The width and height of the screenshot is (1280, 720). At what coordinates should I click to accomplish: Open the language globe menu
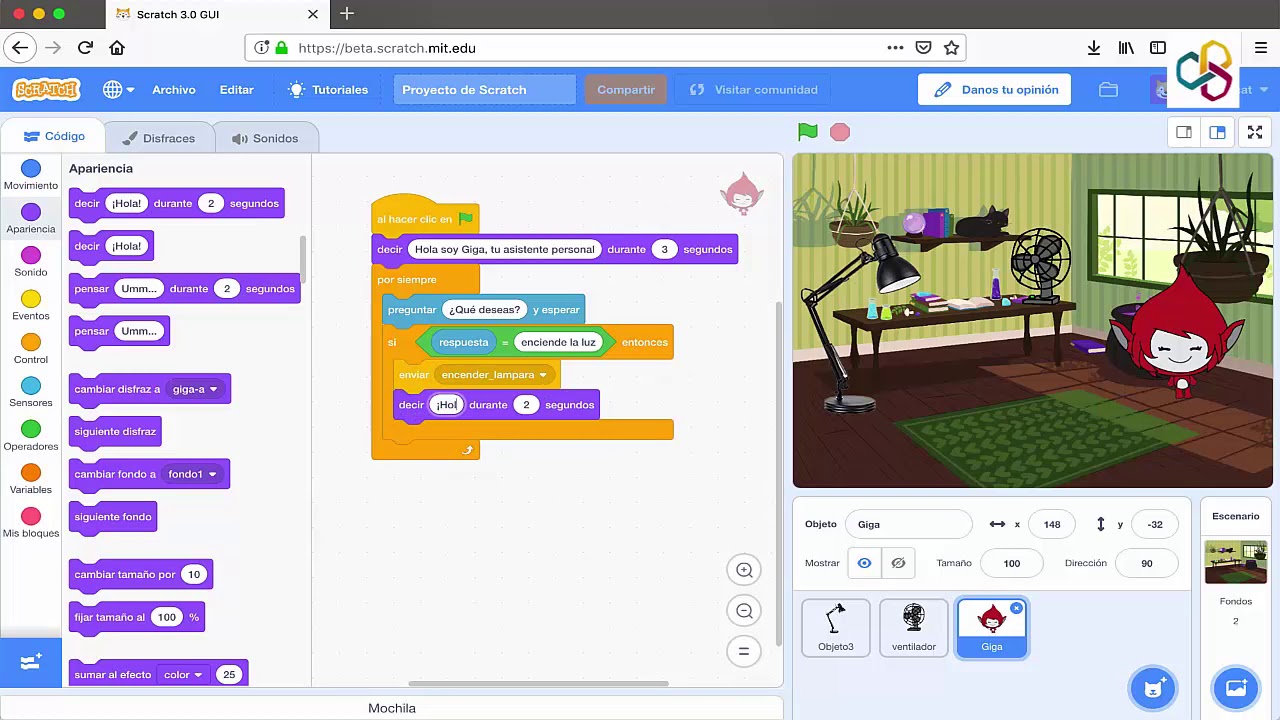[118, 90]
